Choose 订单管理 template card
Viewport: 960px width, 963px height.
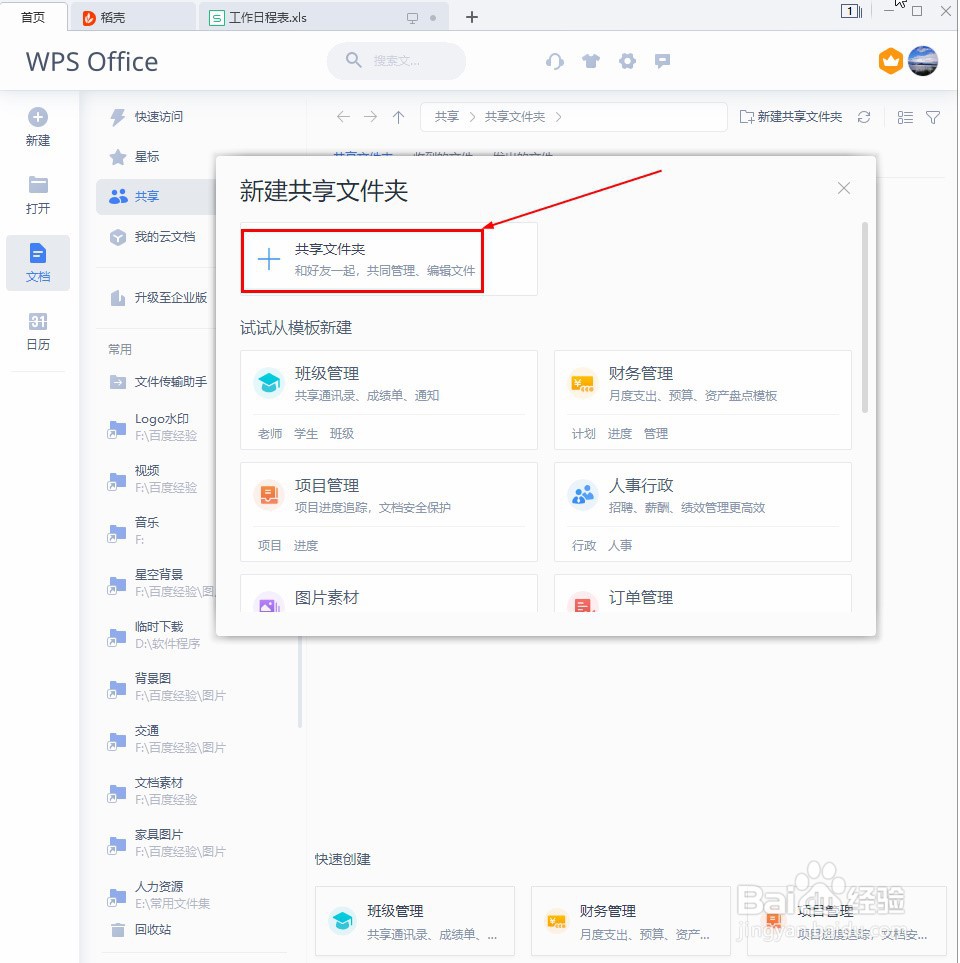click(x=703, y=594)
